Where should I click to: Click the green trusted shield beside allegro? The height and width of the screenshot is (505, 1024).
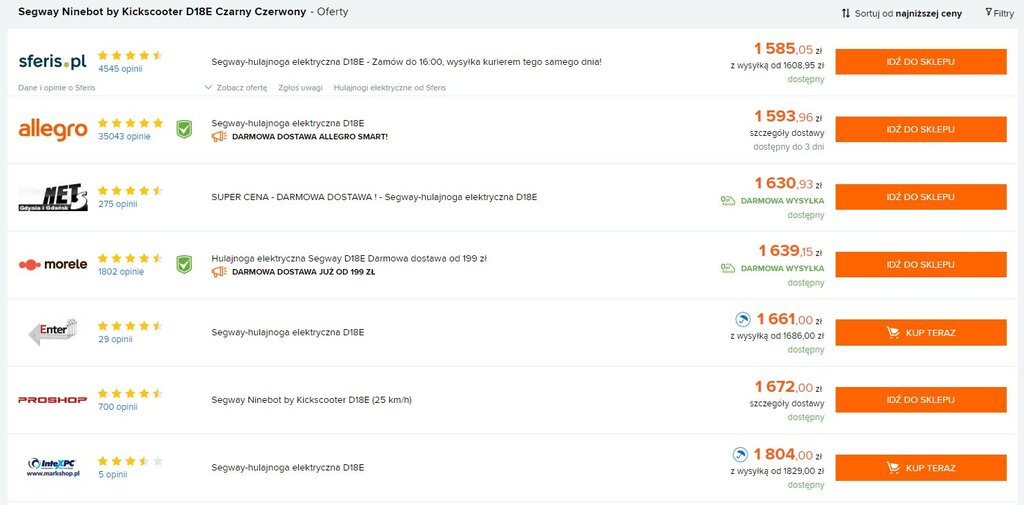(x=184, y=129)
